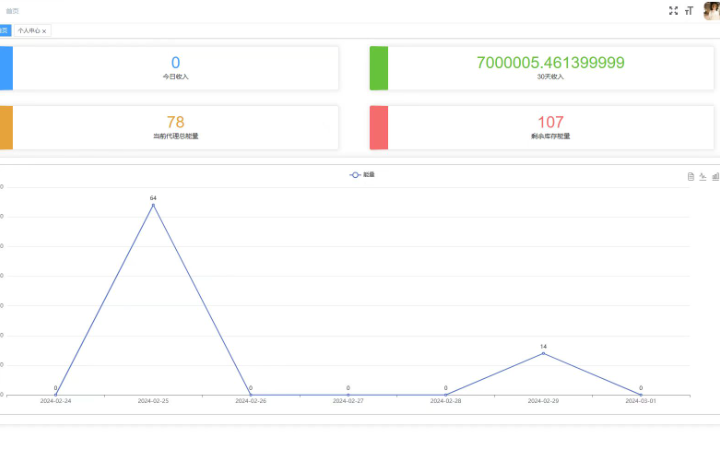Screen dimensions: 720x450
Task: Click the red card showing 107
Action: pos(551,127)
